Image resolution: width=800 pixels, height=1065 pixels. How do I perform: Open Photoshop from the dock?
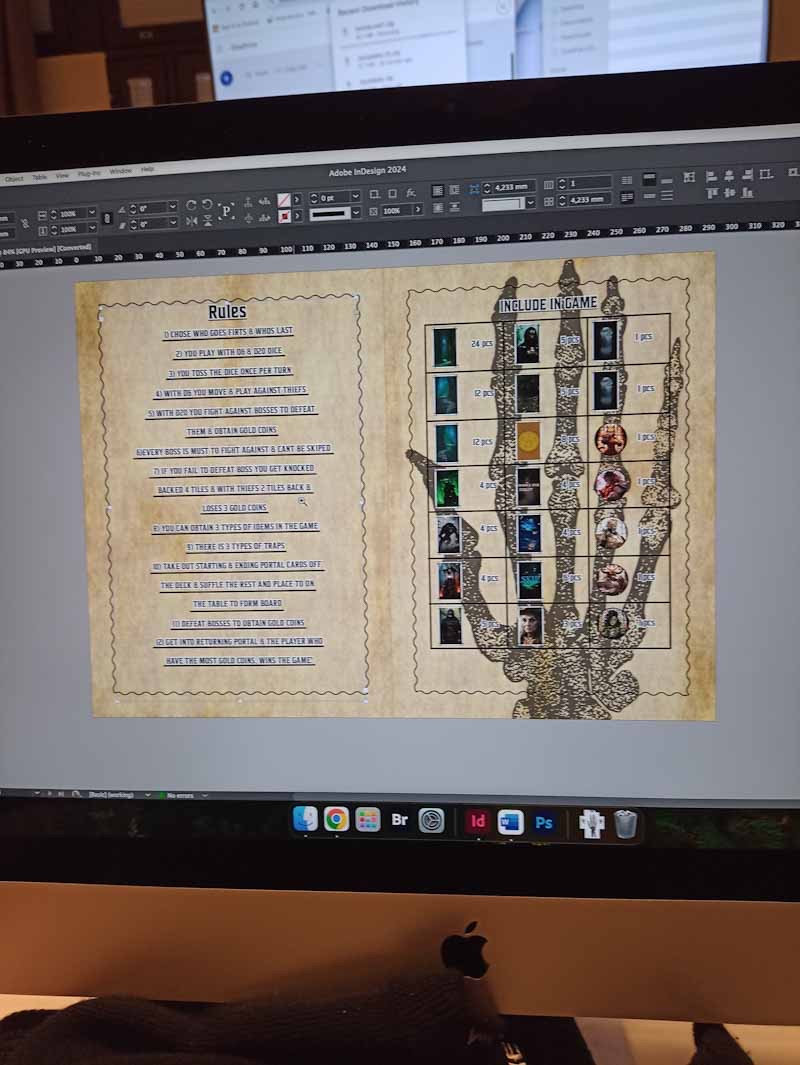click(x=545, y=823)
